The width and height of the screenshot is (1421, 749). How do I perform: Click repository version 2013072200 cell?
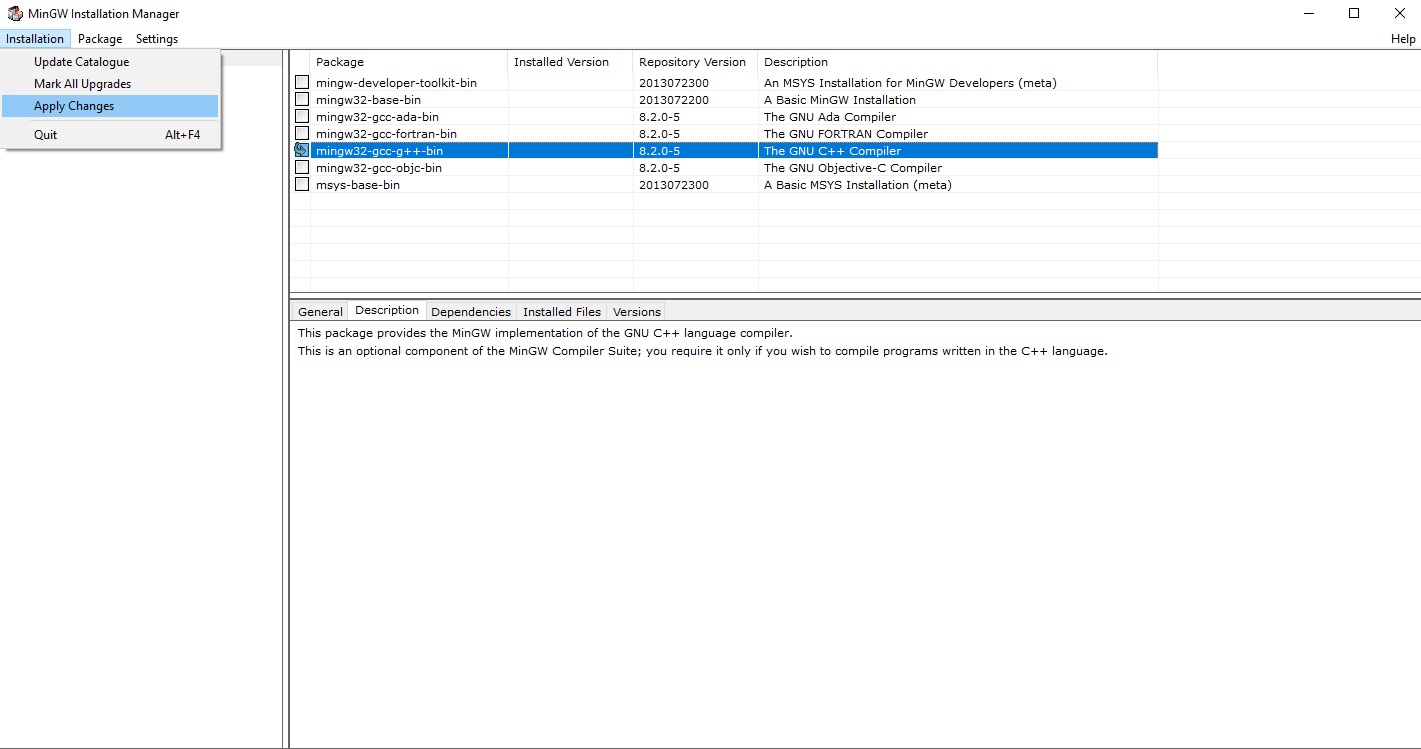click(674, 100)
